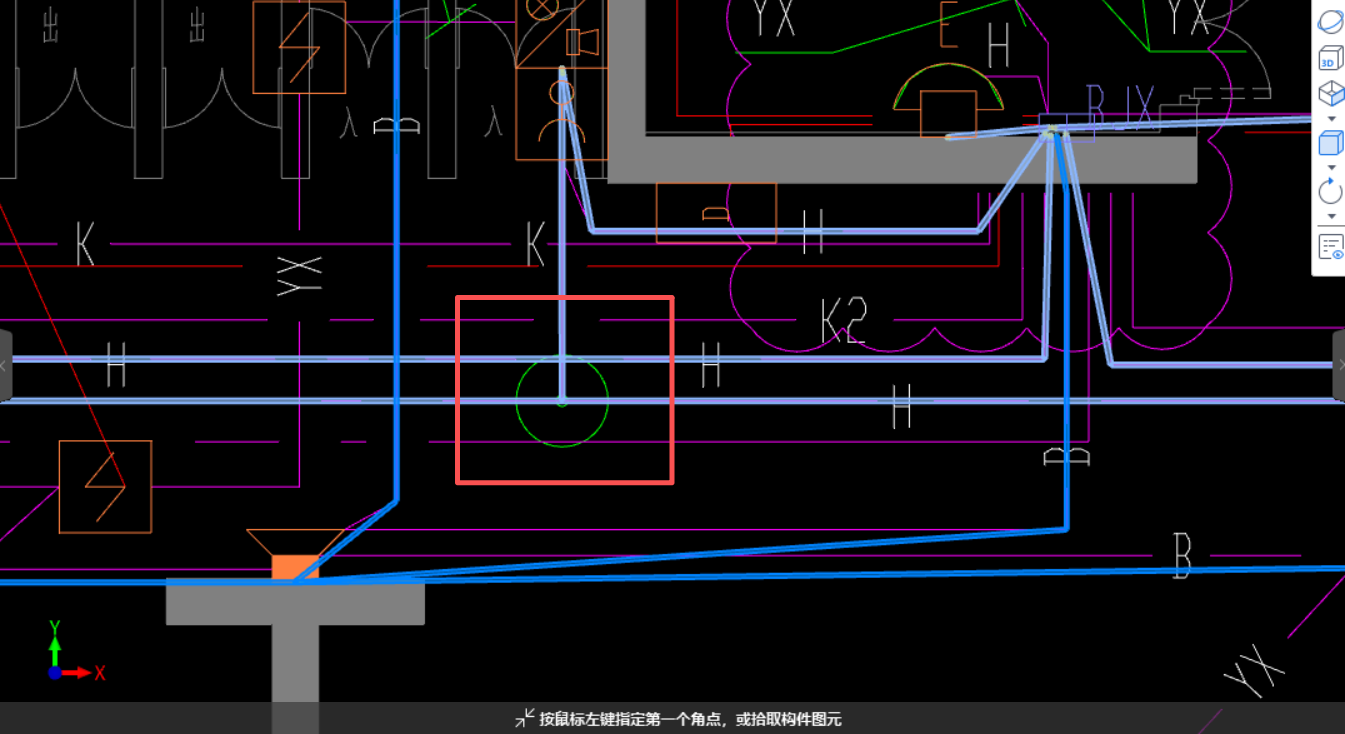Click the rotate view circular arrow icon
Screen dimensions: 1345x734
pyautogui.click(x=1330, y=191)
